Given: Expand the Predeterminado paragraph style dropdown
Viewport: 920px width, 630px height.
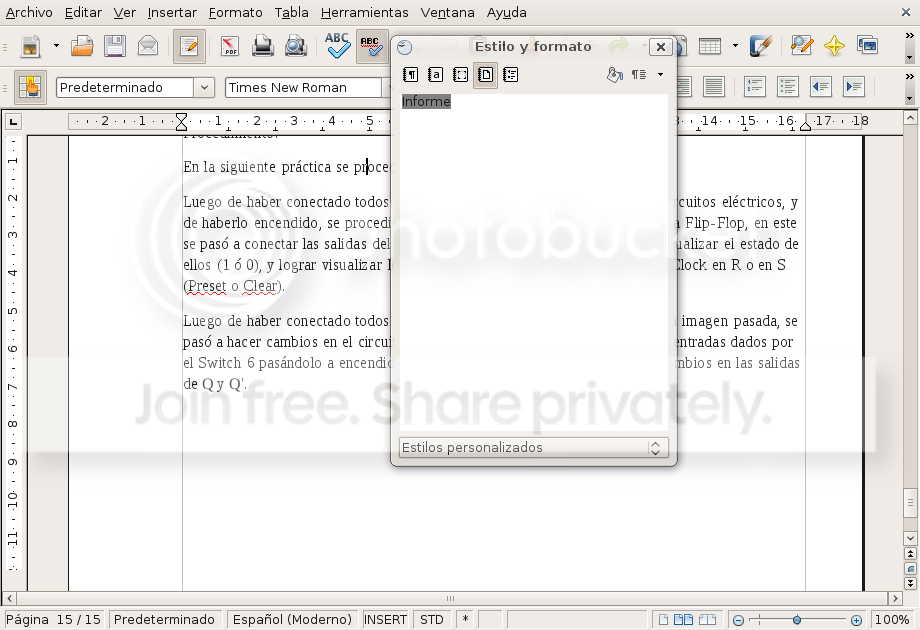Looking at the screenshot, I should pos(204,87).
